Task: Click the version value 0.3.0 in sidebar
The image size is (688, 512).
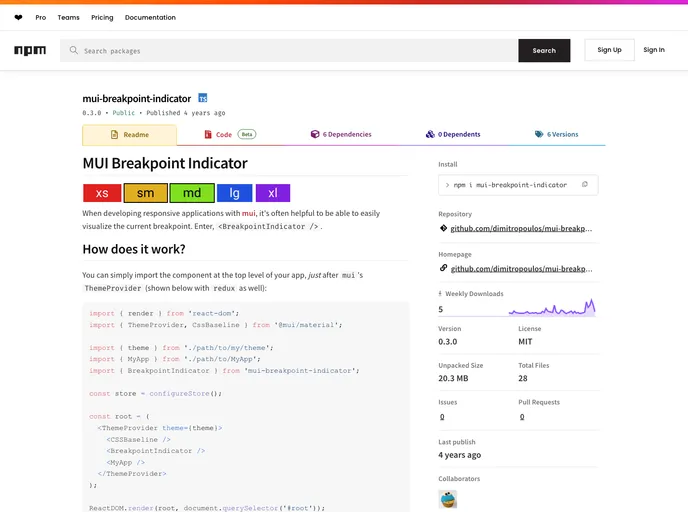Action: tap(448, 342)
